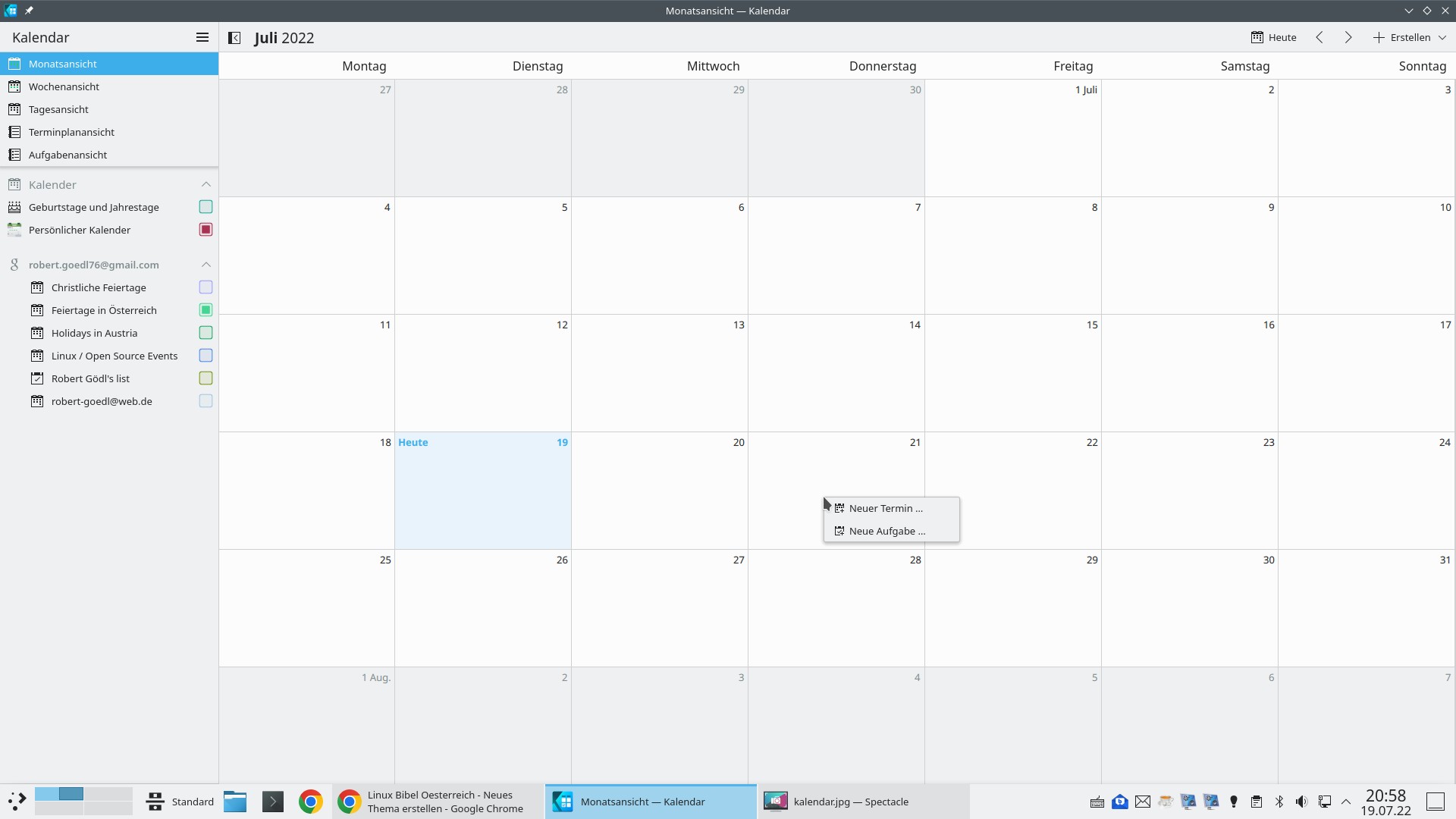
Task: Open the audio volume tray icon
Action: tap(1302, 802)
